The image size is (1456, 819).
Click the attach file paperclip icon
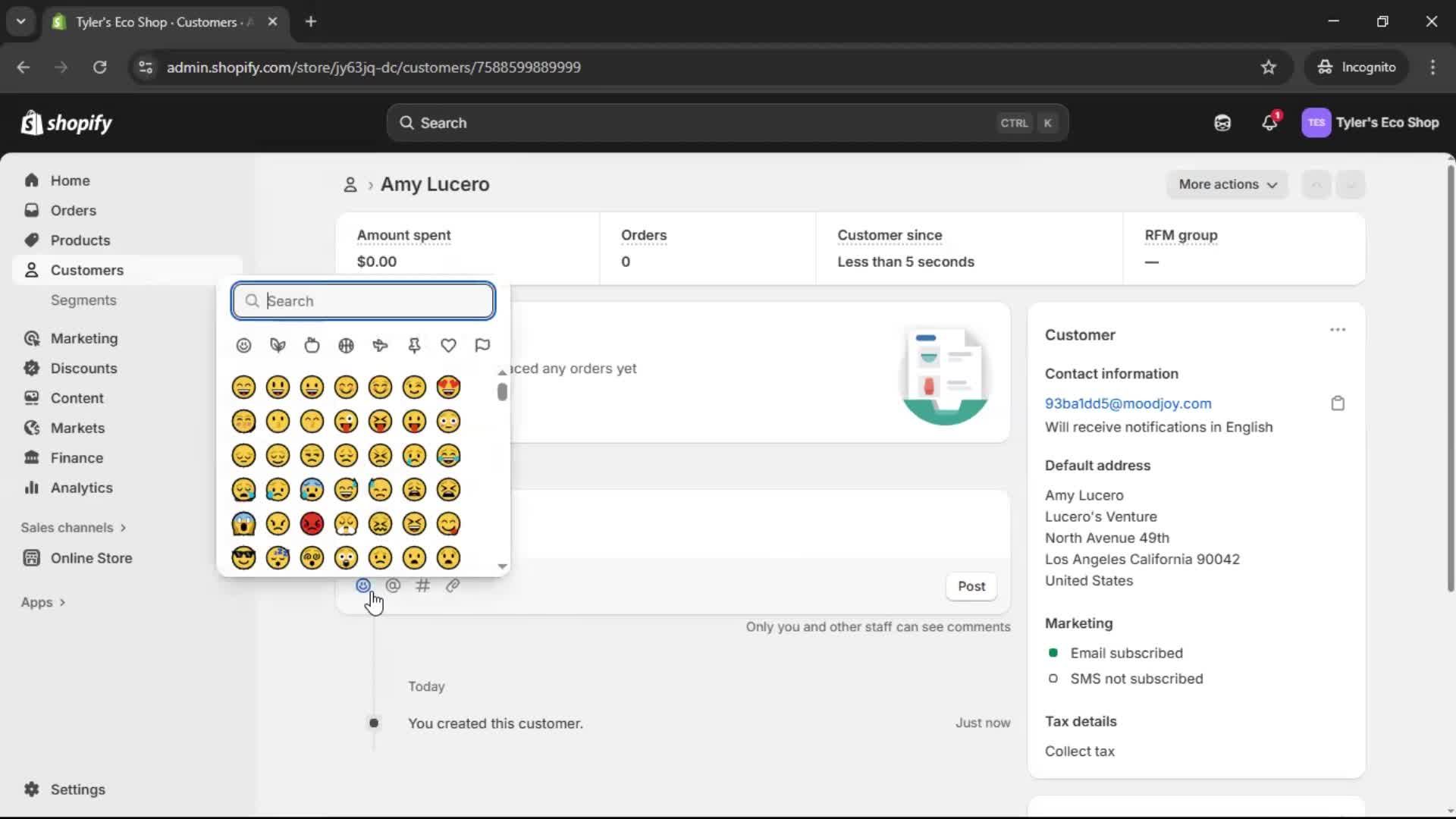(453, 585)
